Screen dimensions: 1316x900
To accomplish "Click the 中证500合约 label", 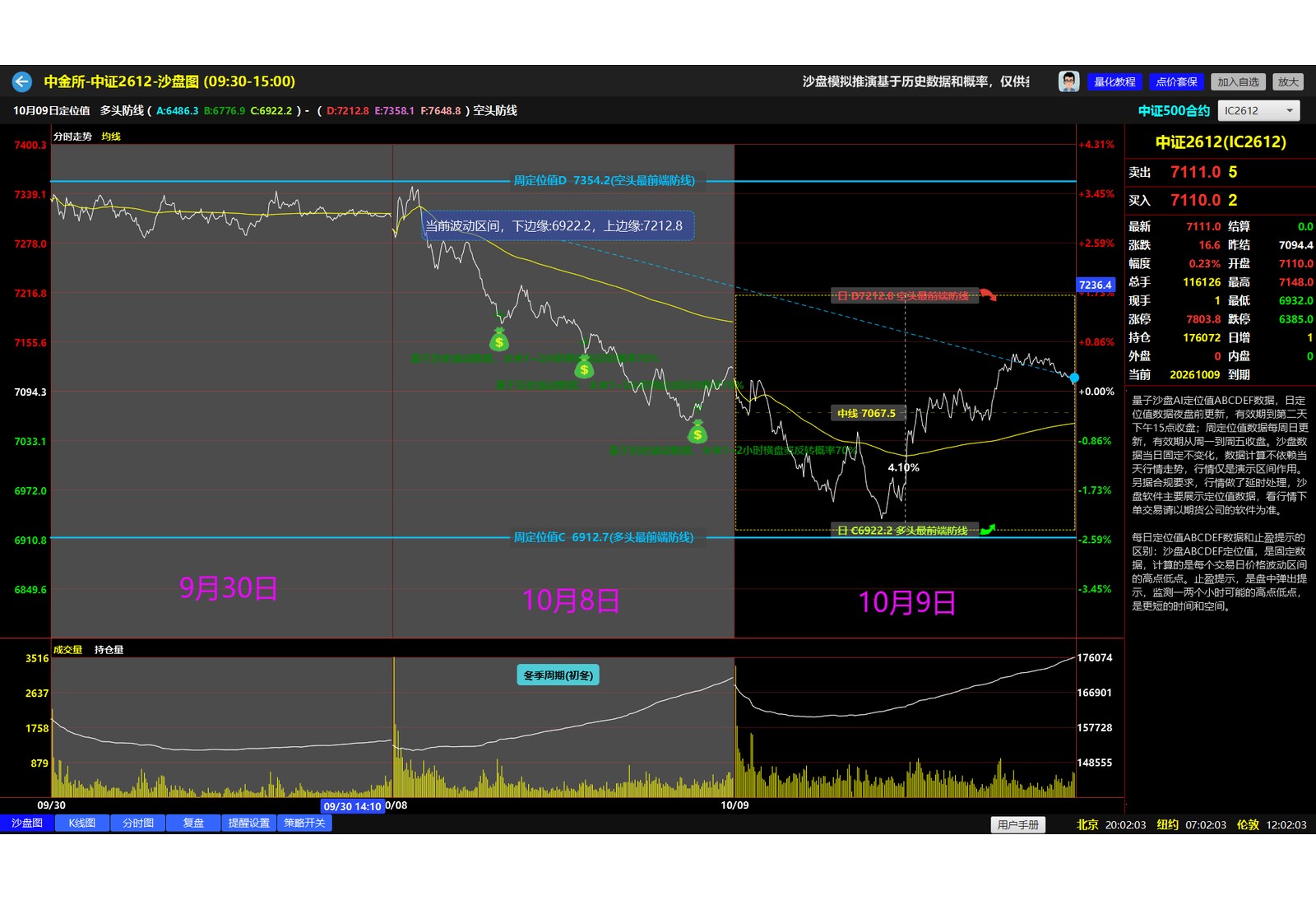I will coord(1174,110).
